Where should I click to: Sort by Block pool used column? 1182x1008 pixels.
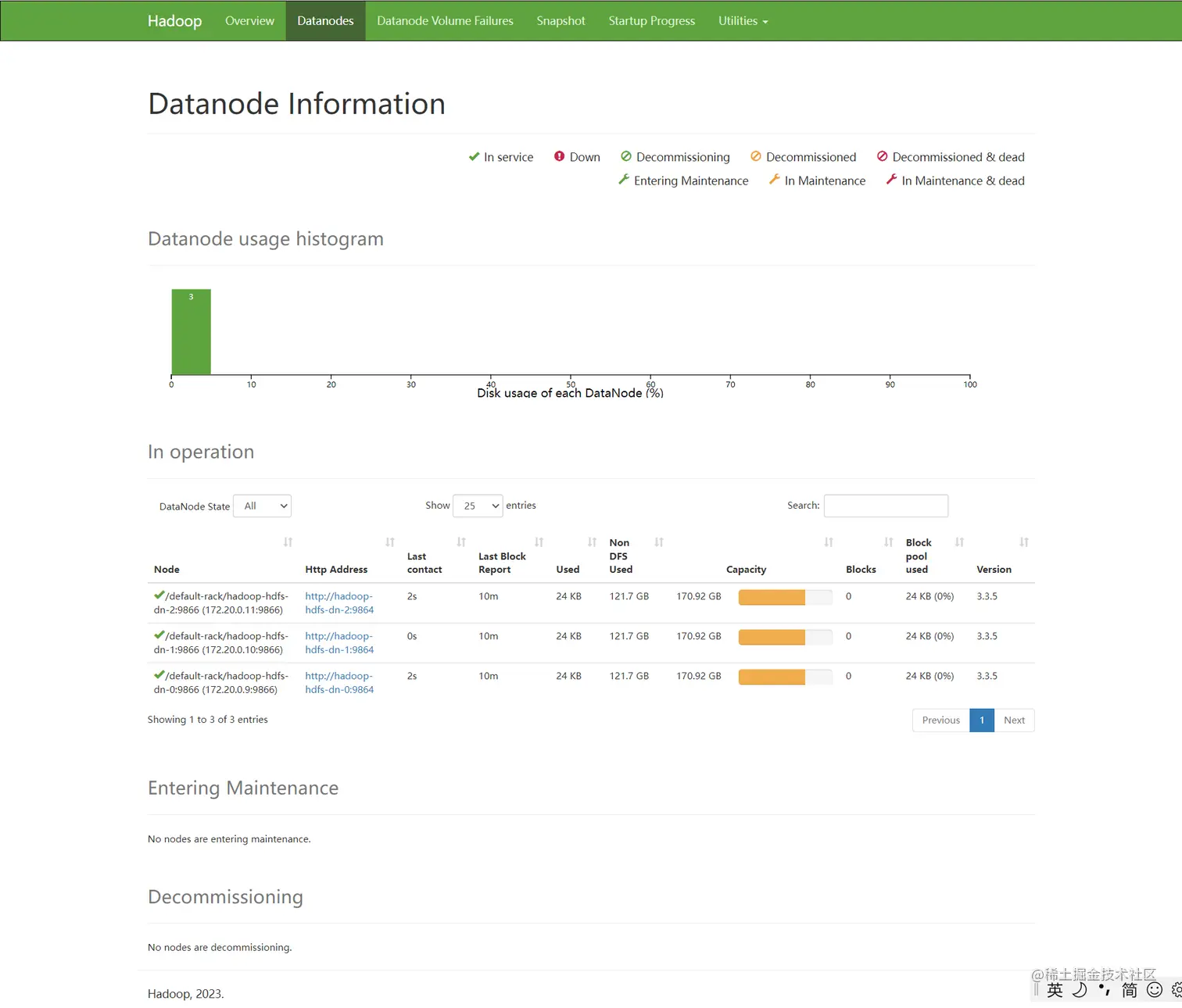[935, 556]
